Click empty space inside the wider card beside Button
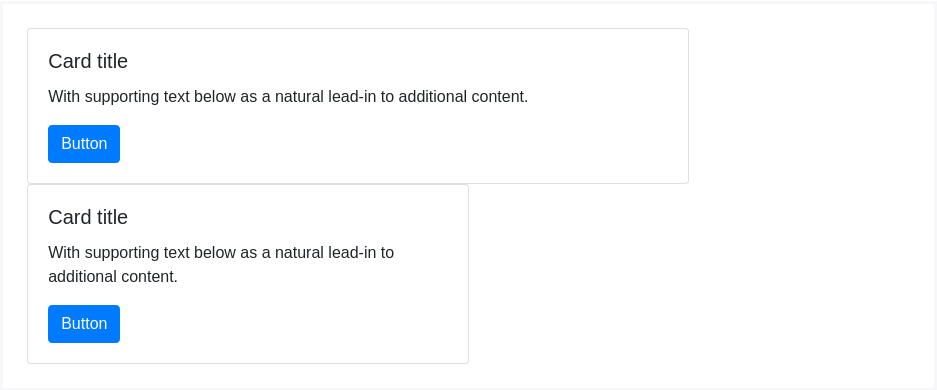This screenshot has height=390, width=937. pyautogui.click(x=388, y=144)
